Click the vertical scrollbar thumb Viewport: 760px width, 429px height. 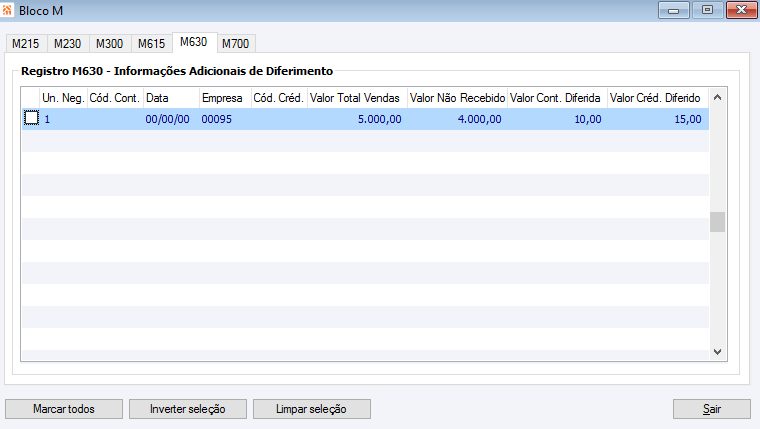(x=718, y=222)
